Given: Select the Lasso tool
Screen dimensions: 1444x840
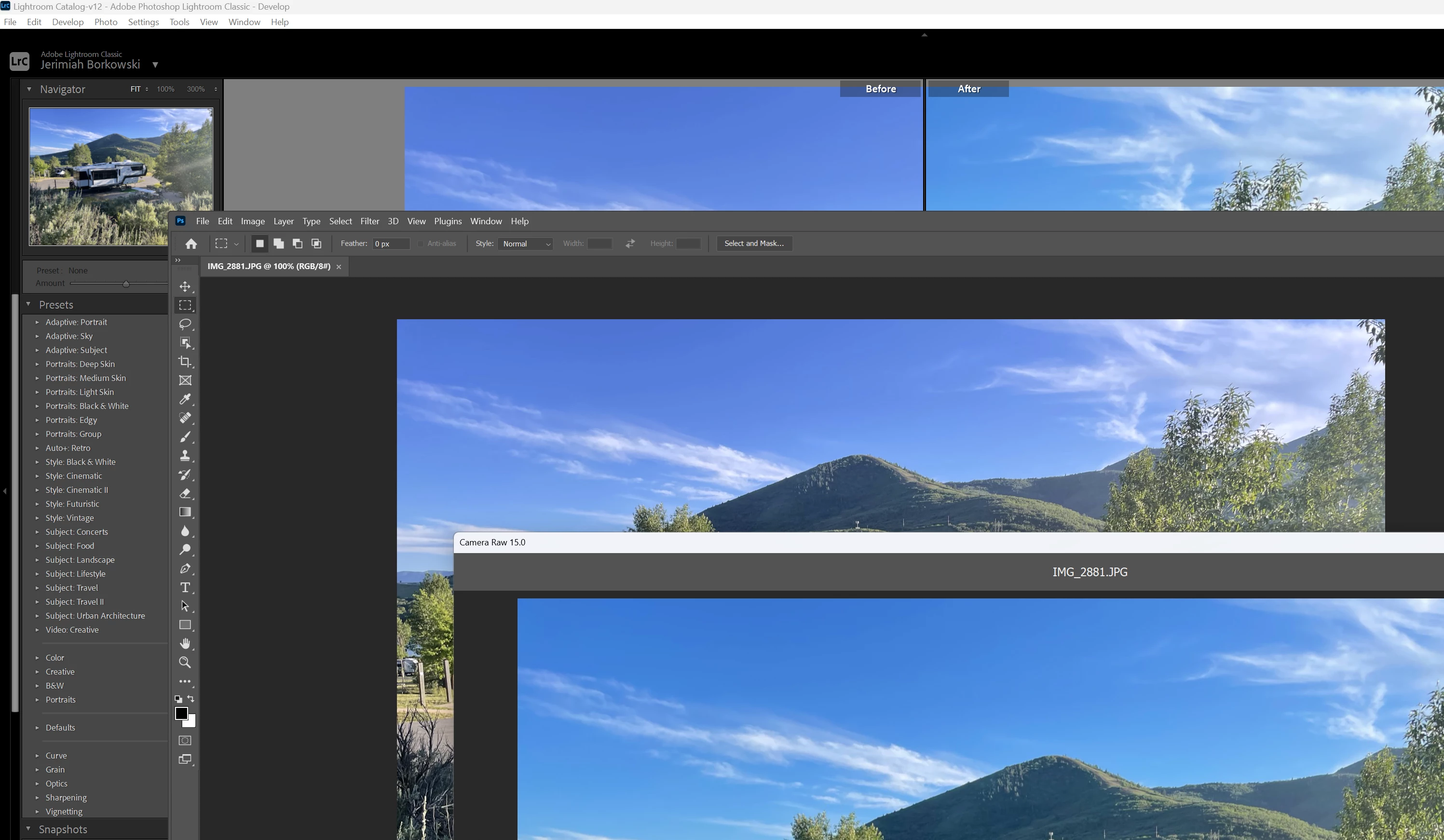Looking at the screenshot, I should pyautogui.click(x=185, y=324).
